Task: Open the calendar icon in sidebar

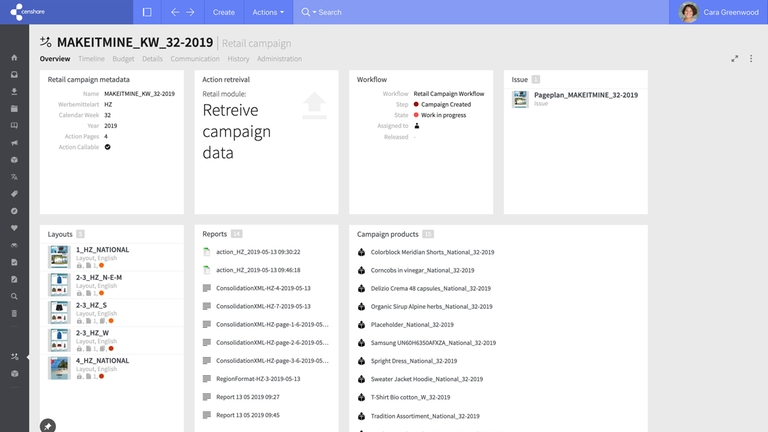Action: point(14,109)
